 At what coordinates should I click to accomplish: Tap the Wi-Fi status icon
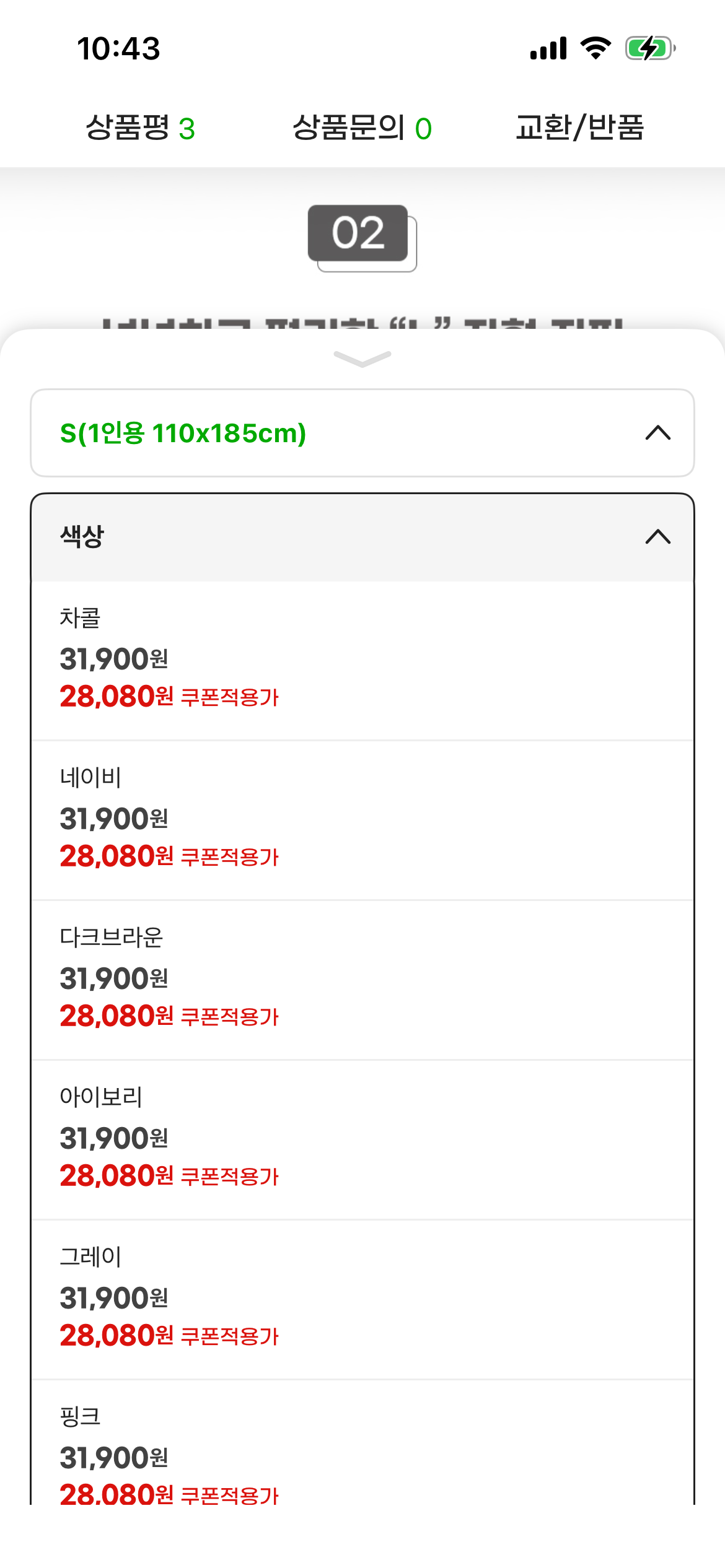(x=595, y=48)
